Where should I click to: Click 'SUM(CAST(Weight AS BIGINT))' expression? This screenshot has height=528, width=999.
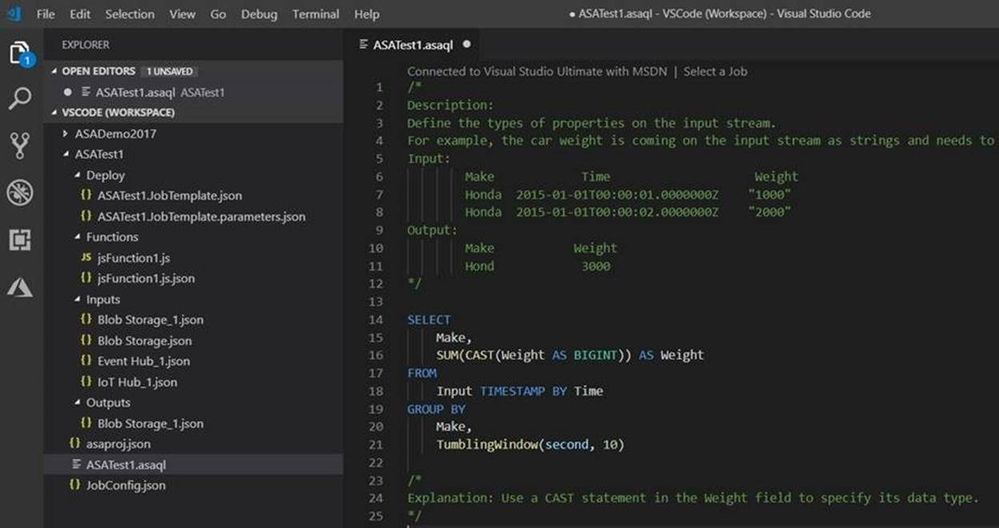coord(533,355)
